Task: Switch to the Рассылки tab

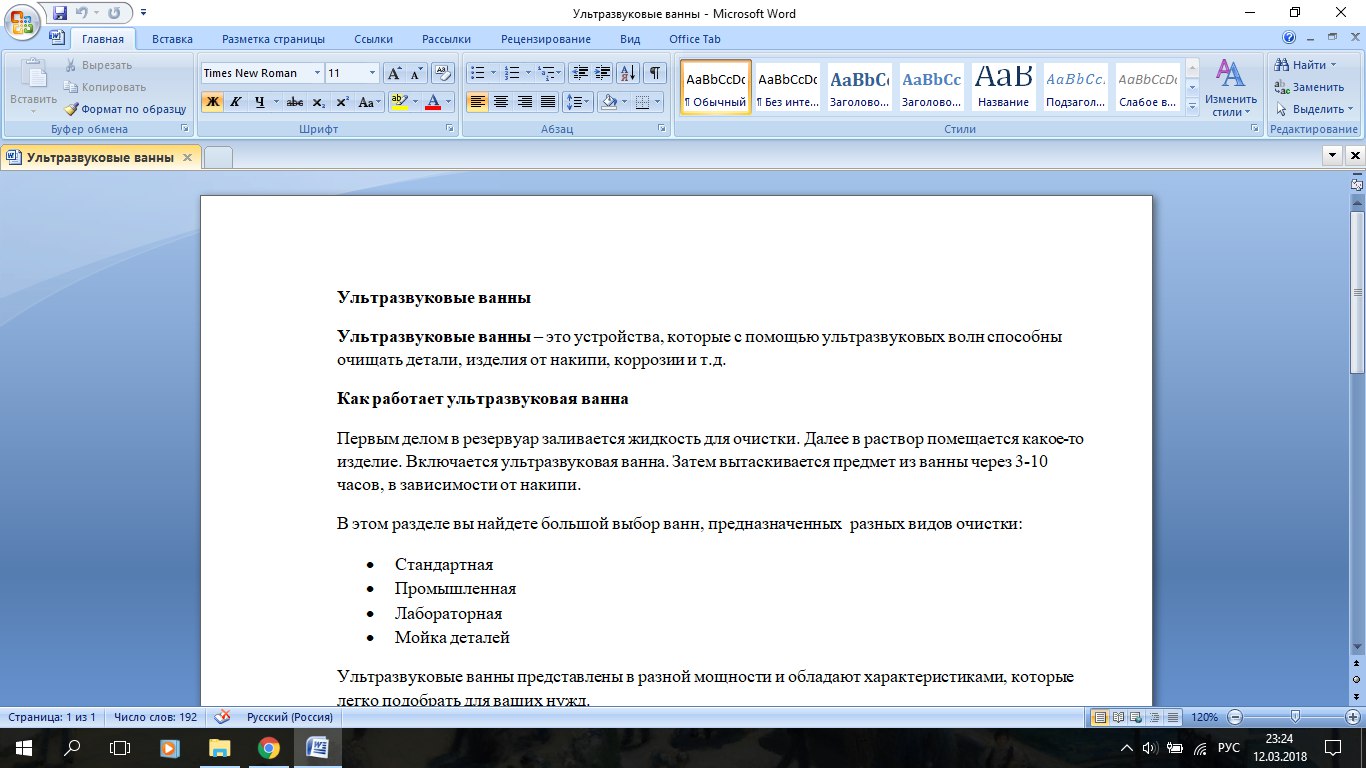Action: (x=446, y=39)
